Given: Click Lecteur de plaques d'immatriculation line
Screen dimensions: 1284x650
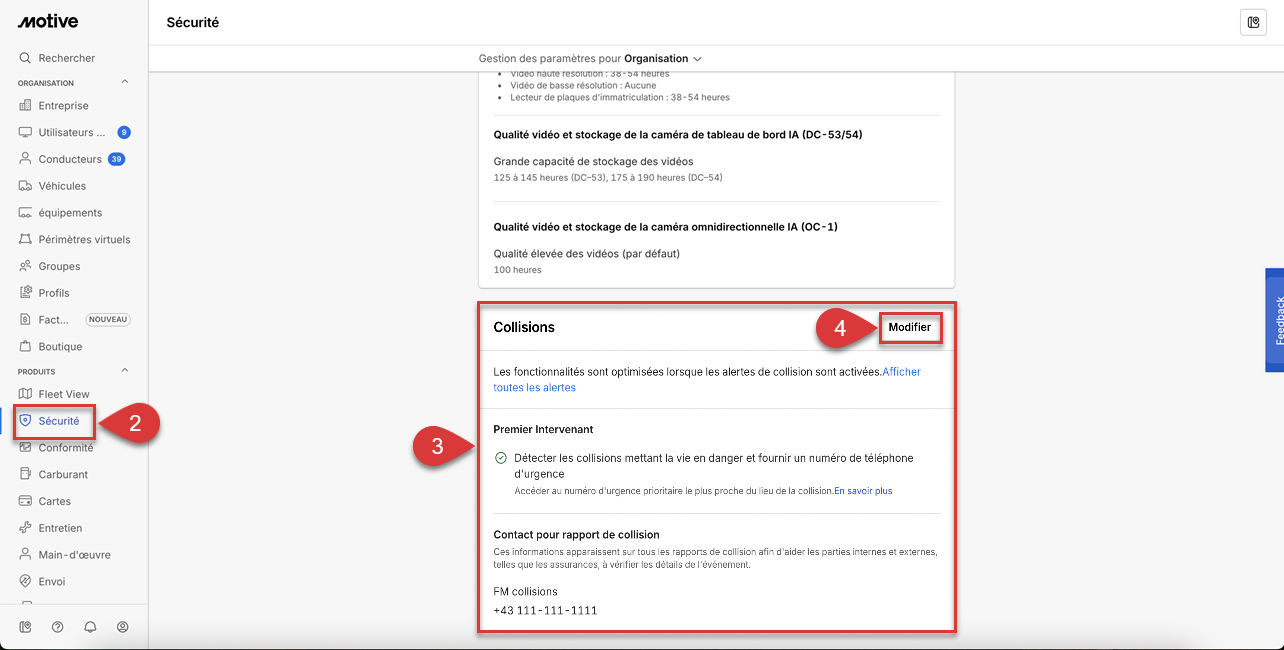Looking at the screenshot, I should click(620, 97).
